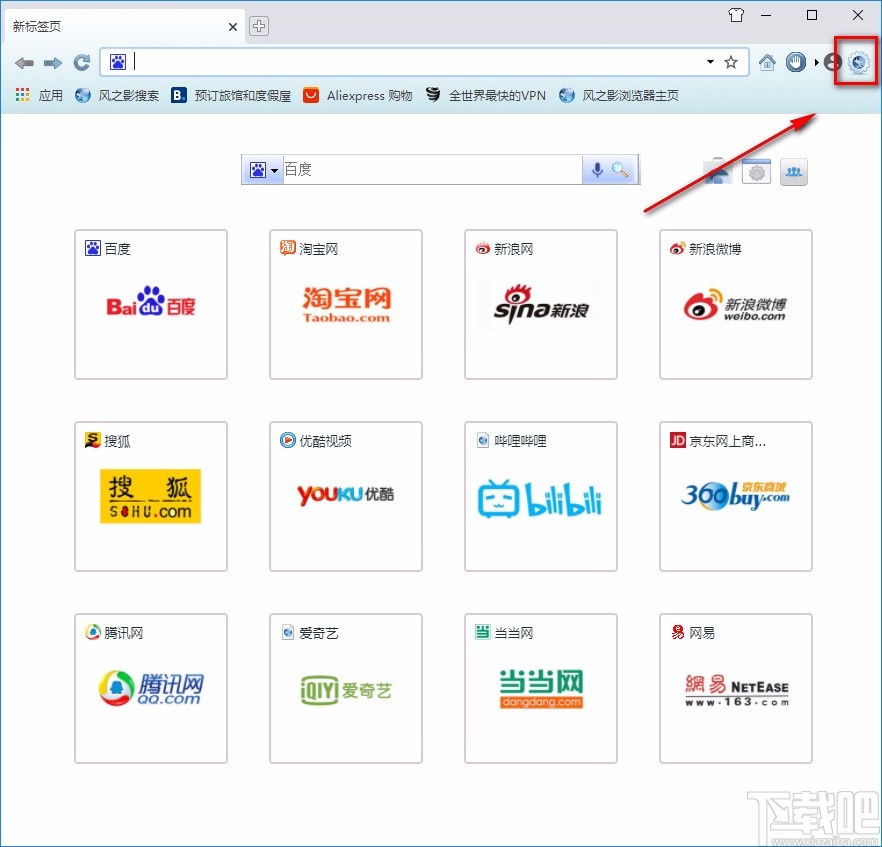Click the blue people group icon
This screenshot has height=847, width=882.
tap(793, 171)
